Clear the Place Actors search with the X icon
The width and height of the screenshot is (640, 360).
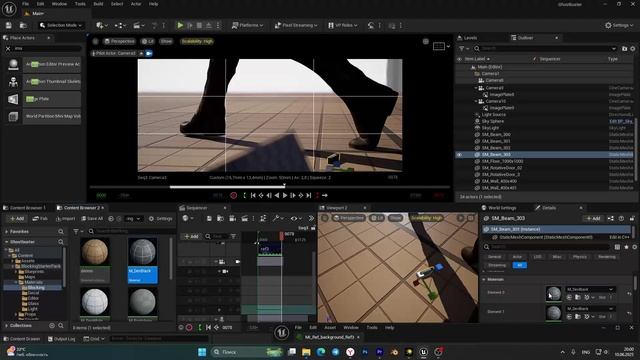coord(8,49)
